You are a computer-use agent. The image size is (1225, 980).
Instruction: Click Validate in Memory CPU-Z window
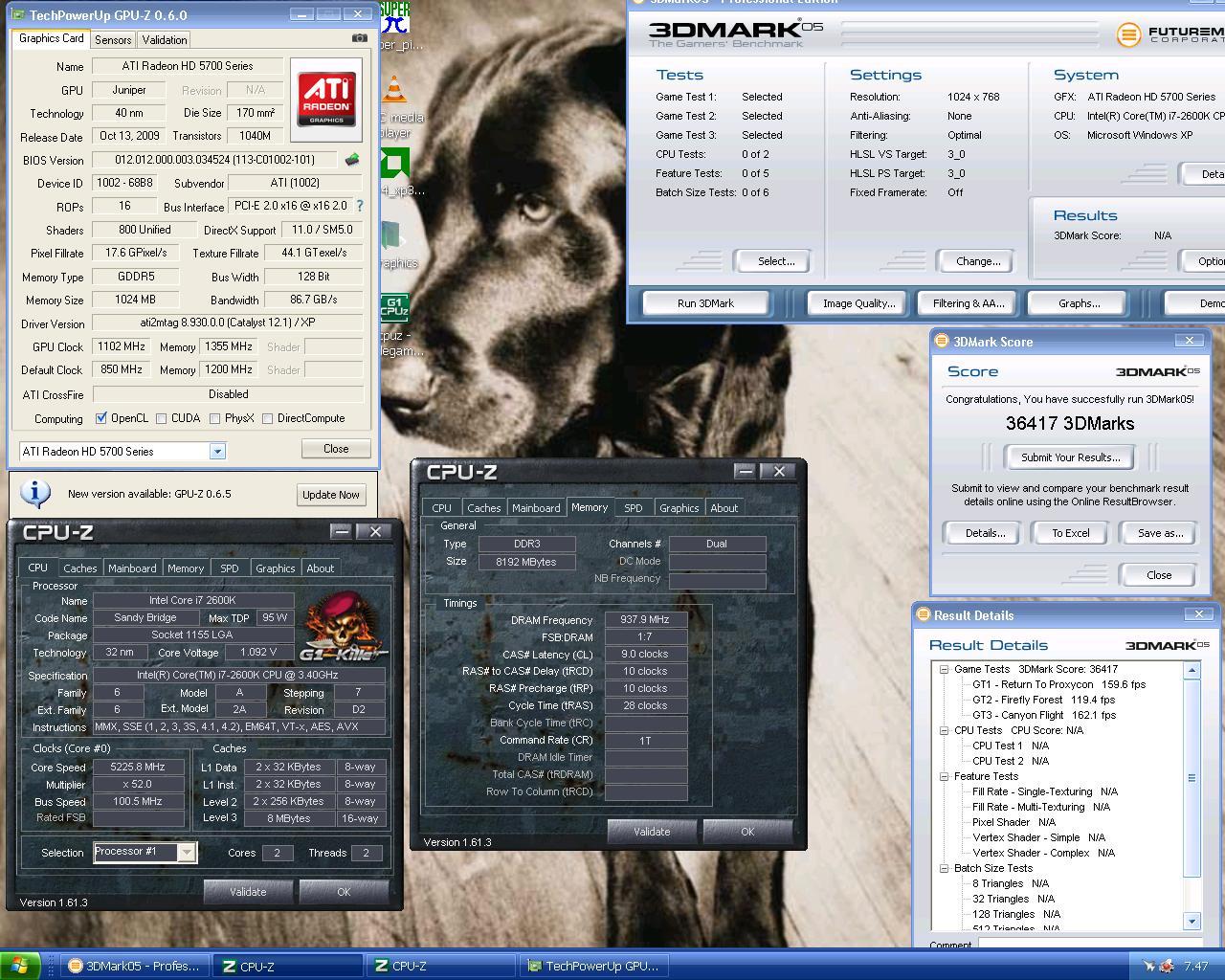coord(652,832)
